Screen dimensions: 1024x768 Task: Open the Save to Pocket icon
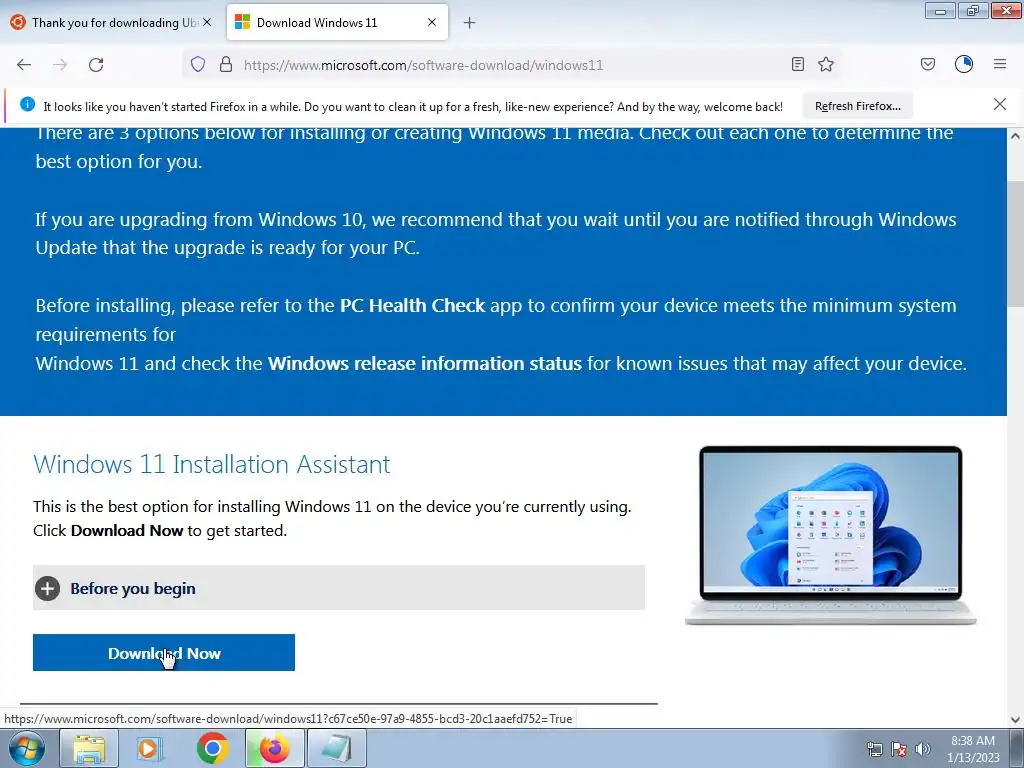928,65
